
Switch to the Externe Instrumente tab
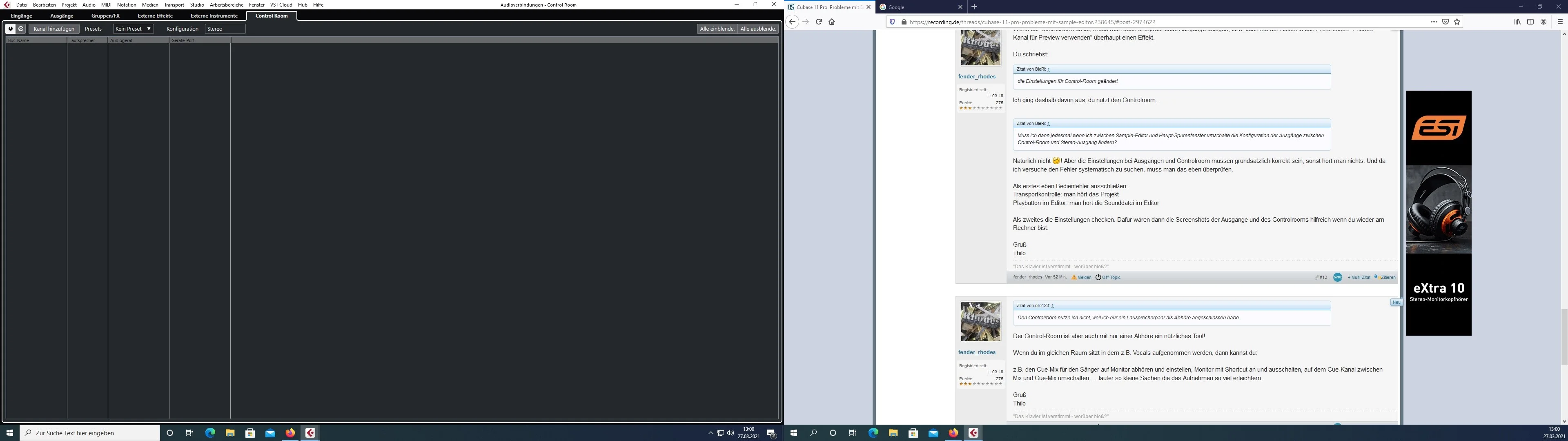pyautogui.click(x=214, y=16)
